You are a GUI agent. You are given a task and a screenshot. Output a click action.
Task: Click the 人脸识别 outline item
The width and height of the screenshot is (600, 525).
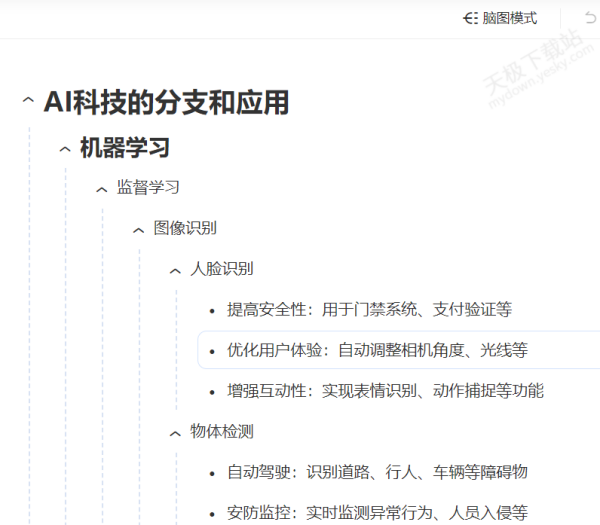click(222, 269)
